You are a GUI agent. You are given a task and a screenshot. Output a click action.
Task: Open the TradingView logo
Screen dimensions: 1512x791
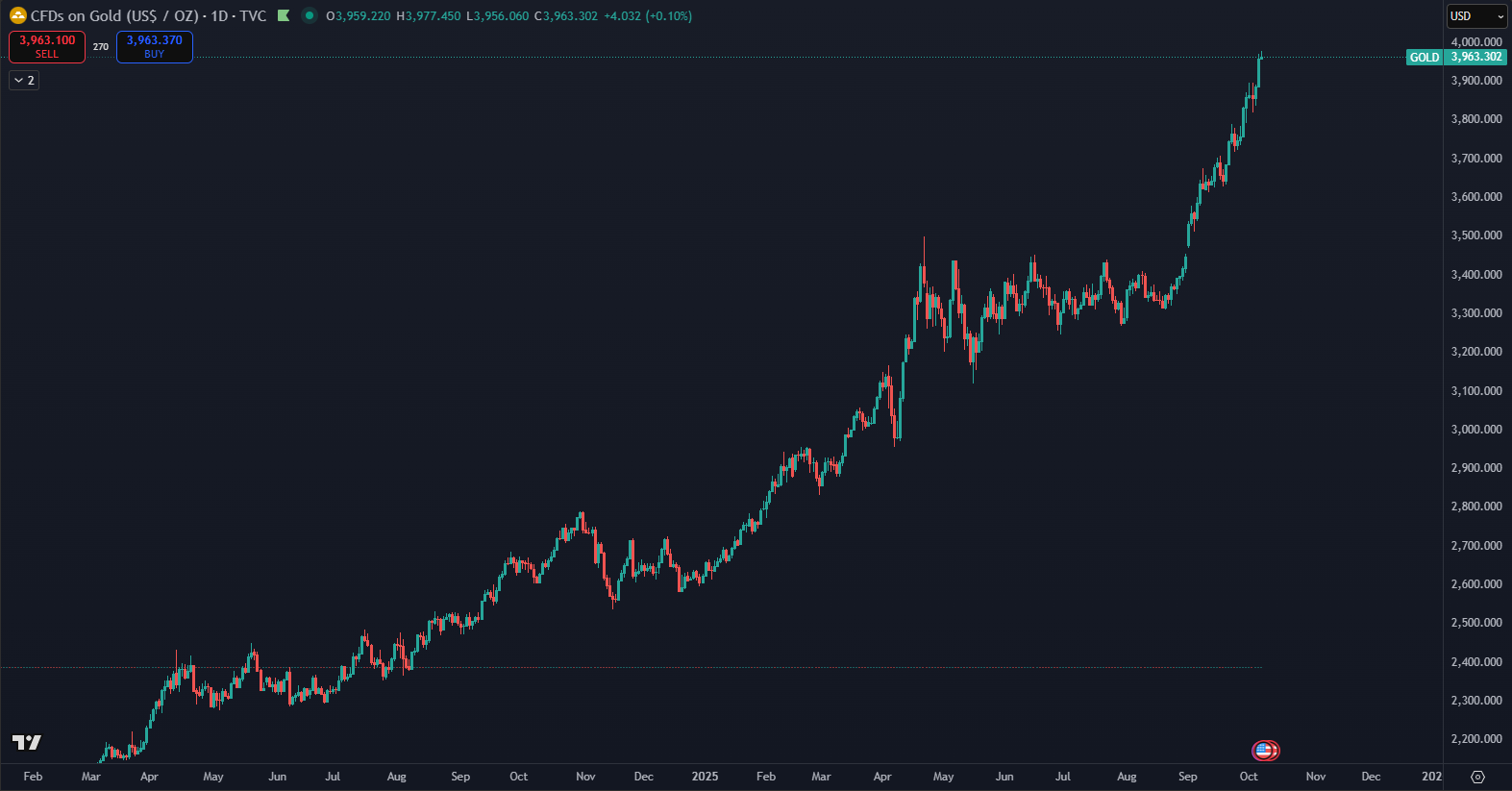(x=27, y=742)
